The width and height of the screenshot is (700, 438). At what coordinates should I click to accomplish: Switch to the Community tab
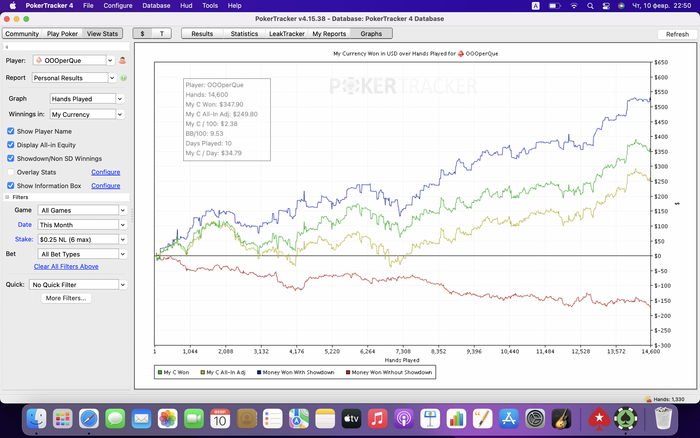click(x=22, y=33)
